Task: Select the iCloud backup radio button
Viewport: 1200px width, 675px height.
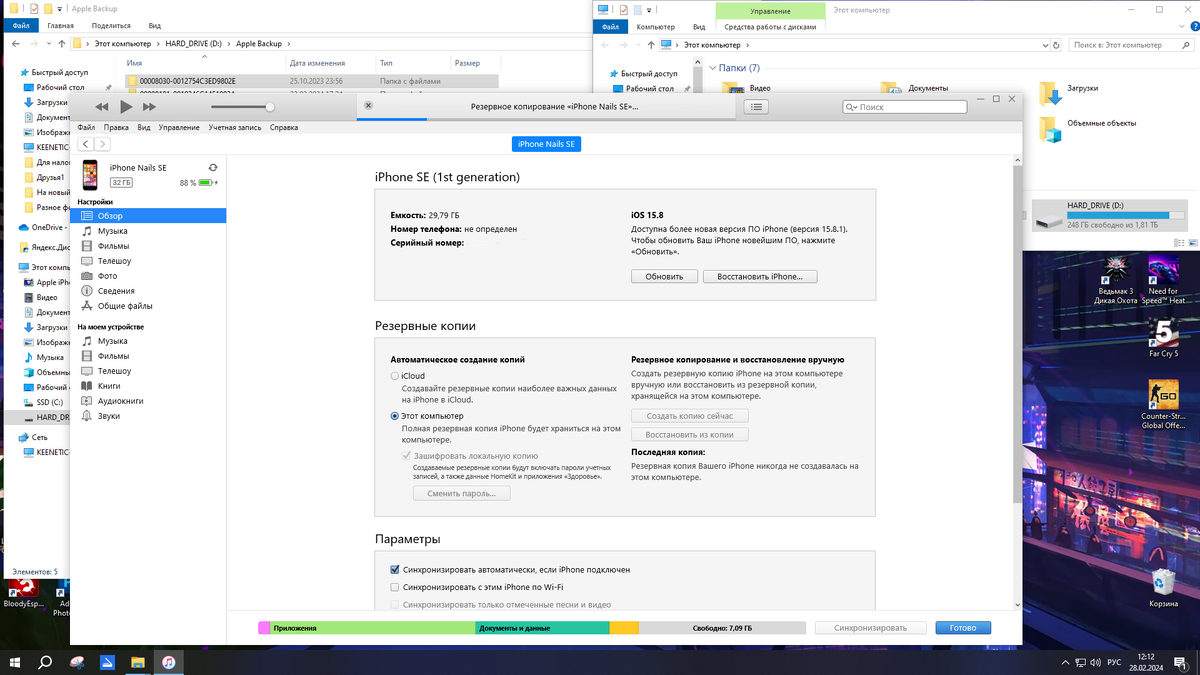Action: click(395, 376)
